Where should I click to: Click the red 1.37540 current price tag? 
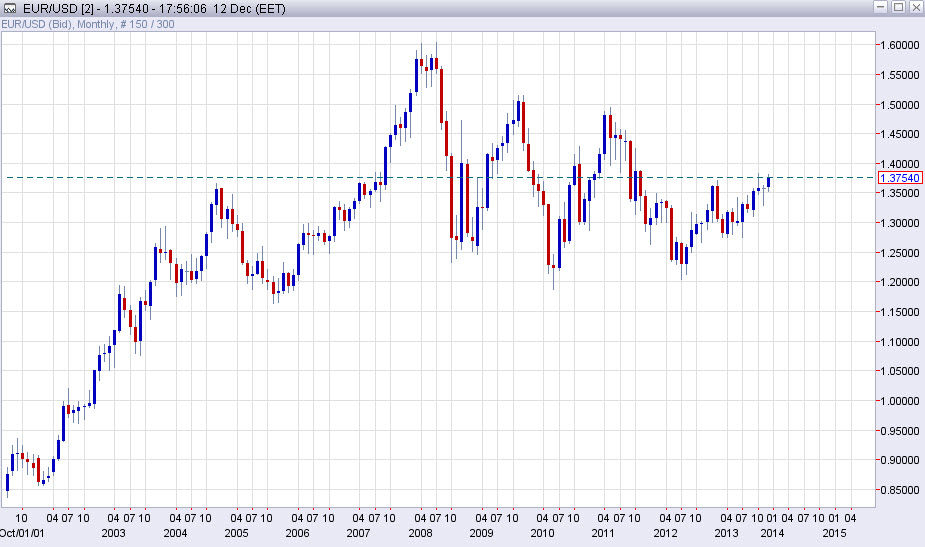point(899,177)
